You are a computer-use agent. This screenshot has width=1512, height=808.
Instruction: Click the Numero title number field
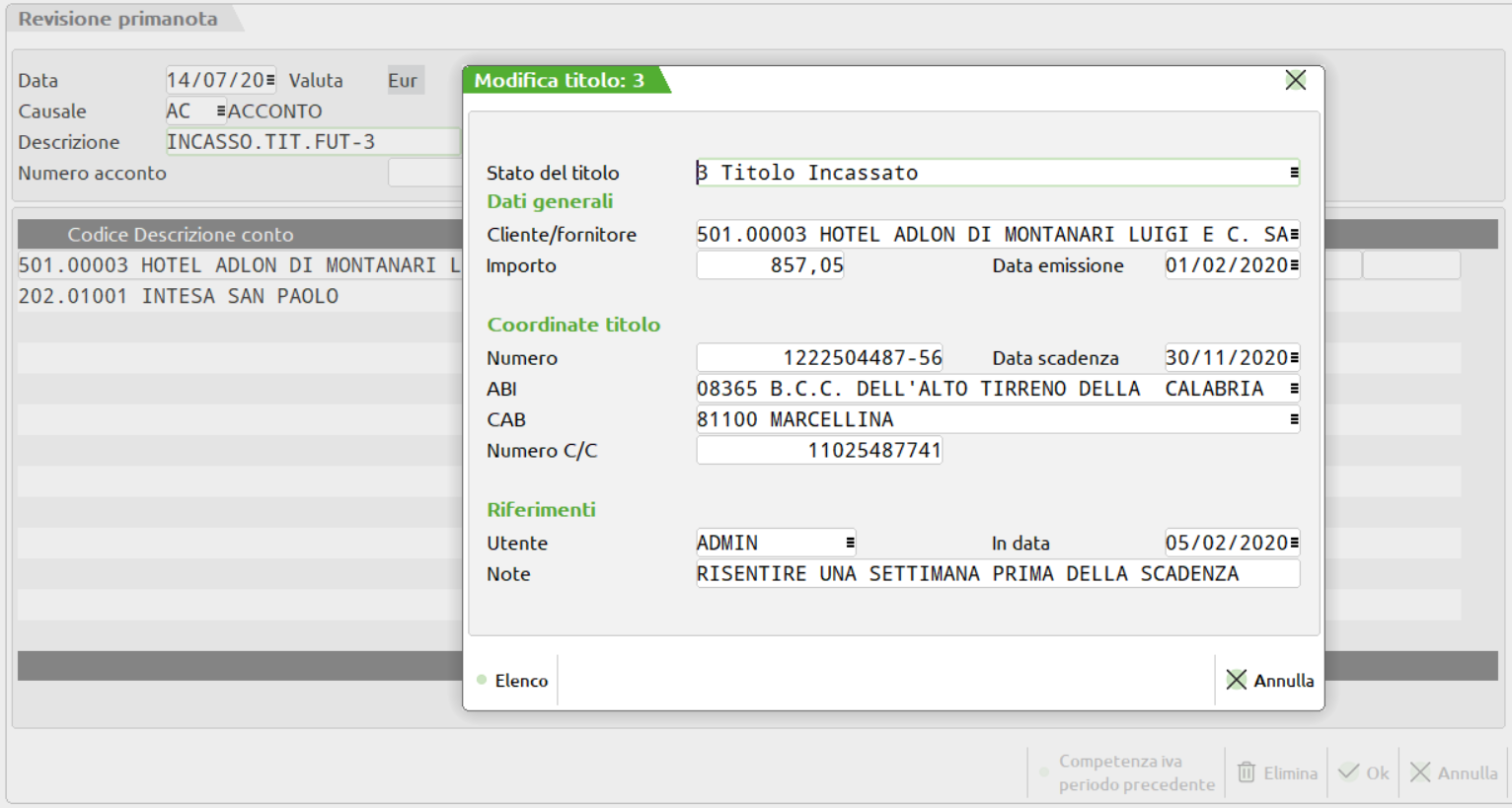tap(819, 358)
